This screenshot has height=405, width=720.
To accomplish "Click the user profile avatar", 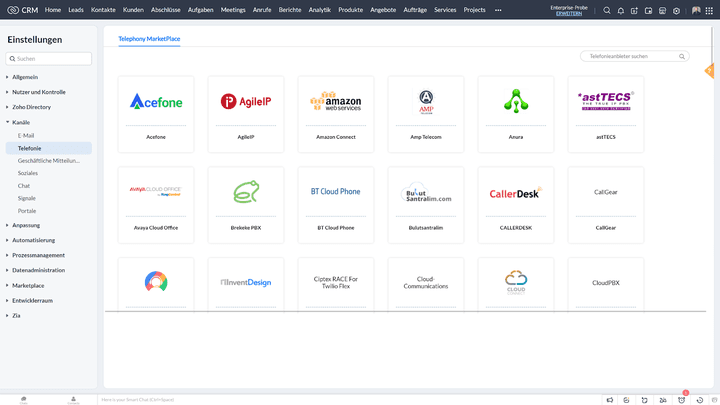I will [696, 10].
